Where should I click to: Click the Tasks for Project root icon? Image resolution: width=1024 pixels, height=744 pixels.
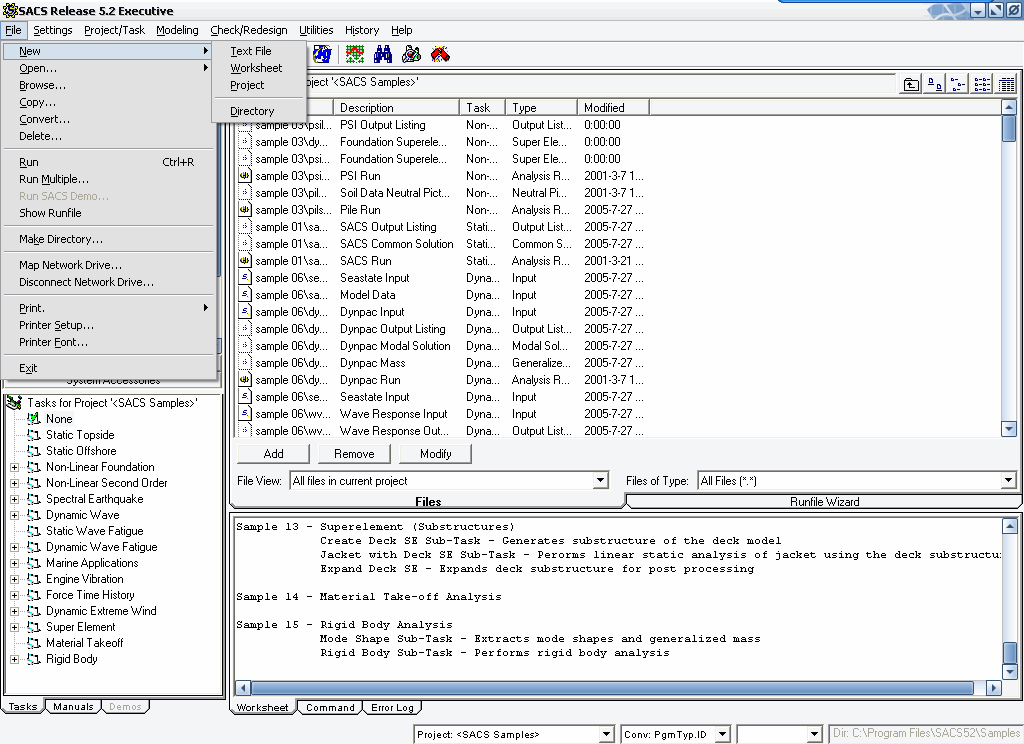[x=14, y=403]
